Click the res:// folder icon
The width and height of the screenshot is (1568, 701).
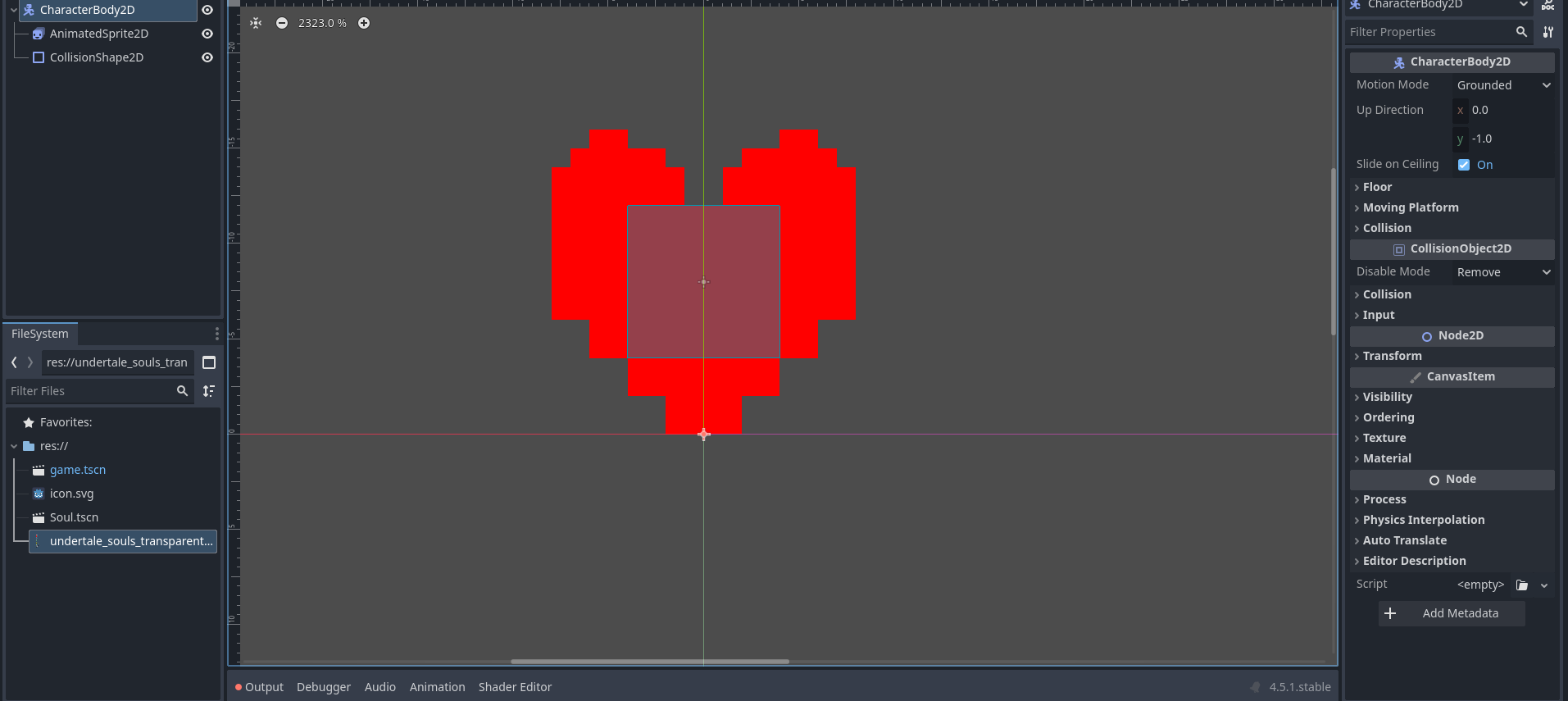29,446
